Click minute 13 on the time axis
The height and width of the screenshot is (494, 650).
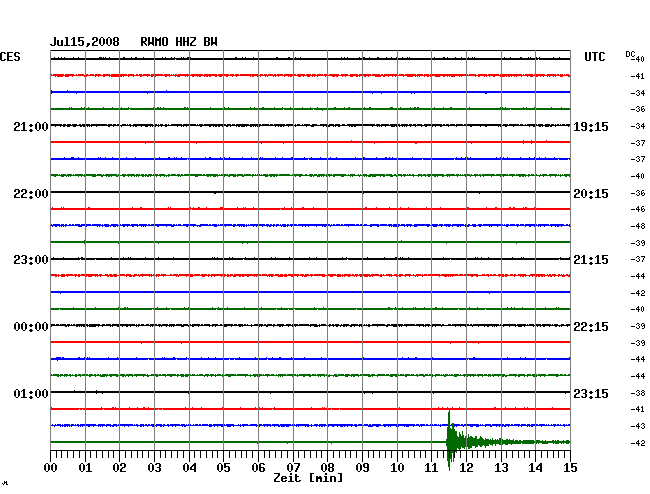(x=501, y=467)
